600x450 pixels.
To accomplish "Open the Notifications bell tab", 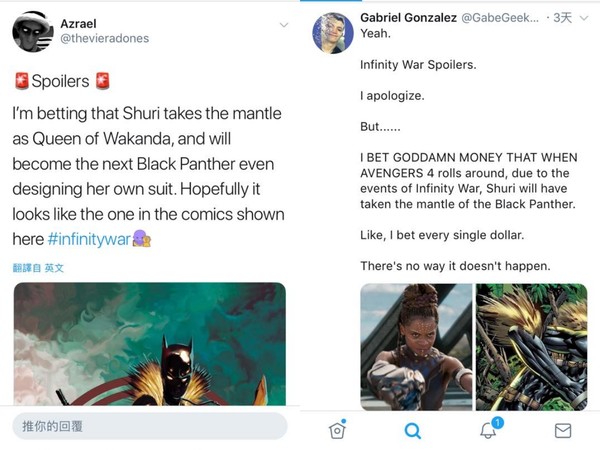I will pos(489,429).
